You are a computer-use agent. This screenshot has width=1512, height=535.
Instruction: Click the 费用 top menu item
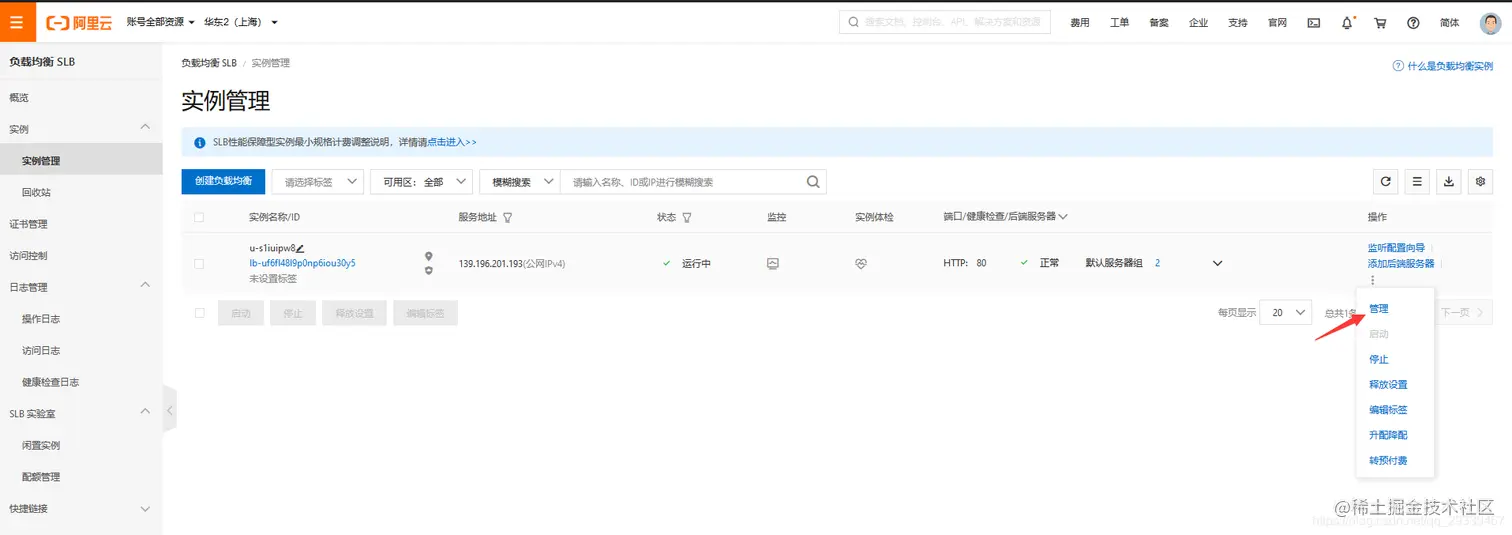1080,23
